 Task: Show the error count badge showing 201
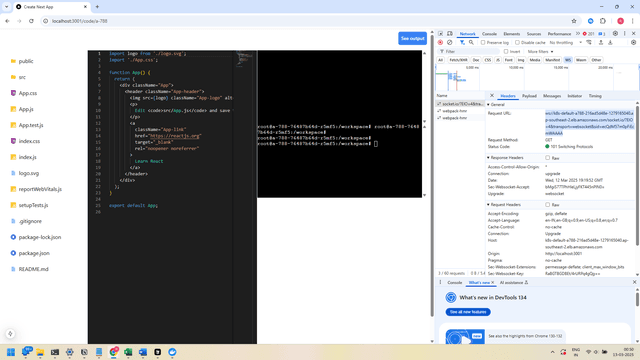tap(589, 34)
